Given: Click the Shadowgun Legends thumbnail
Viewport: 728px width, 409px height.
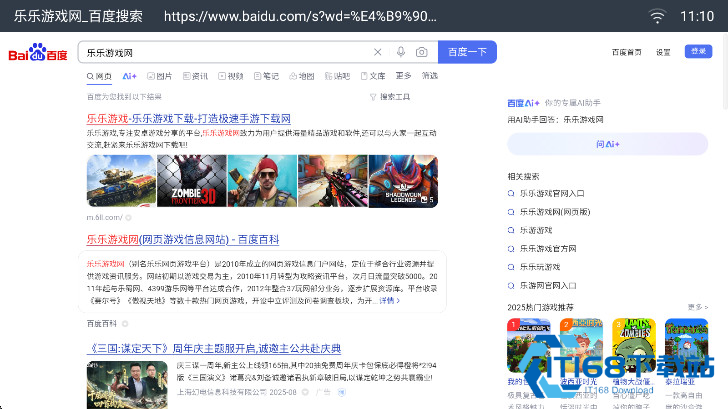Looking at the screenshot, I should pyautogui.click(x=403, y=181).
